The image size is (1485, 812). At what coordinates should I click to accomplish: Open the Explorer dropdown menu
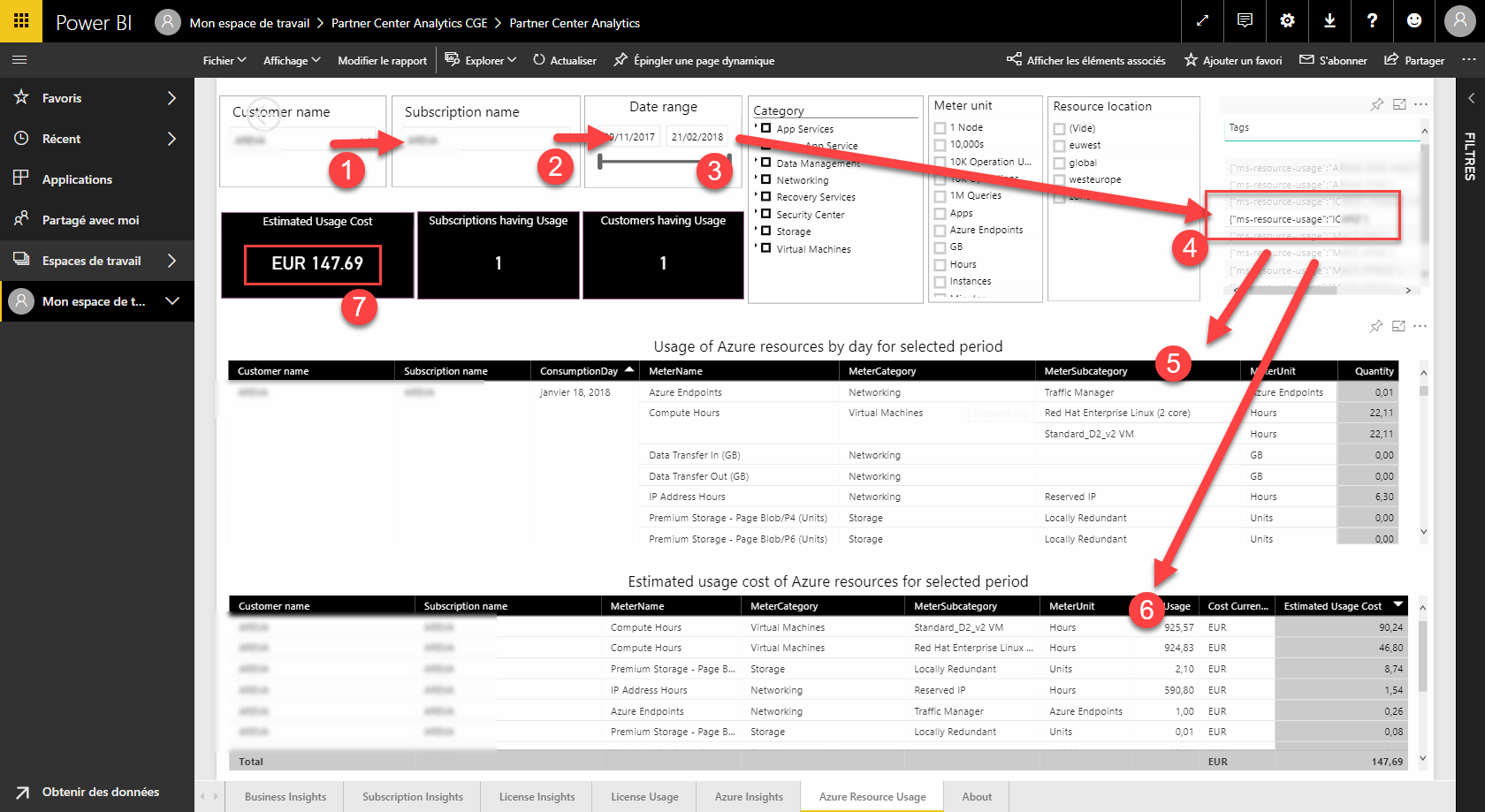480,60
